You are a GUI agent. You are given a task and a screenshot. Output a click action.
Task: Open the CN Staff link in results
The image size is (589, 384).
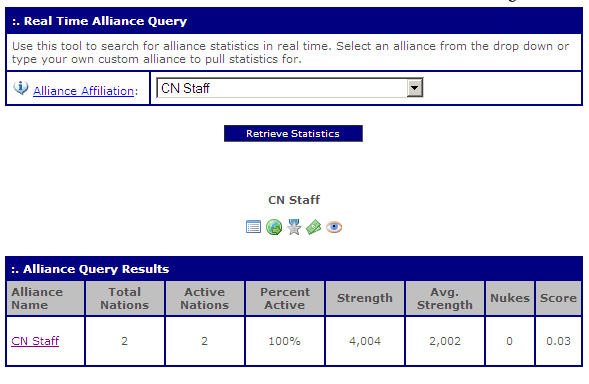pyautogui.click(x=35, y=341)
